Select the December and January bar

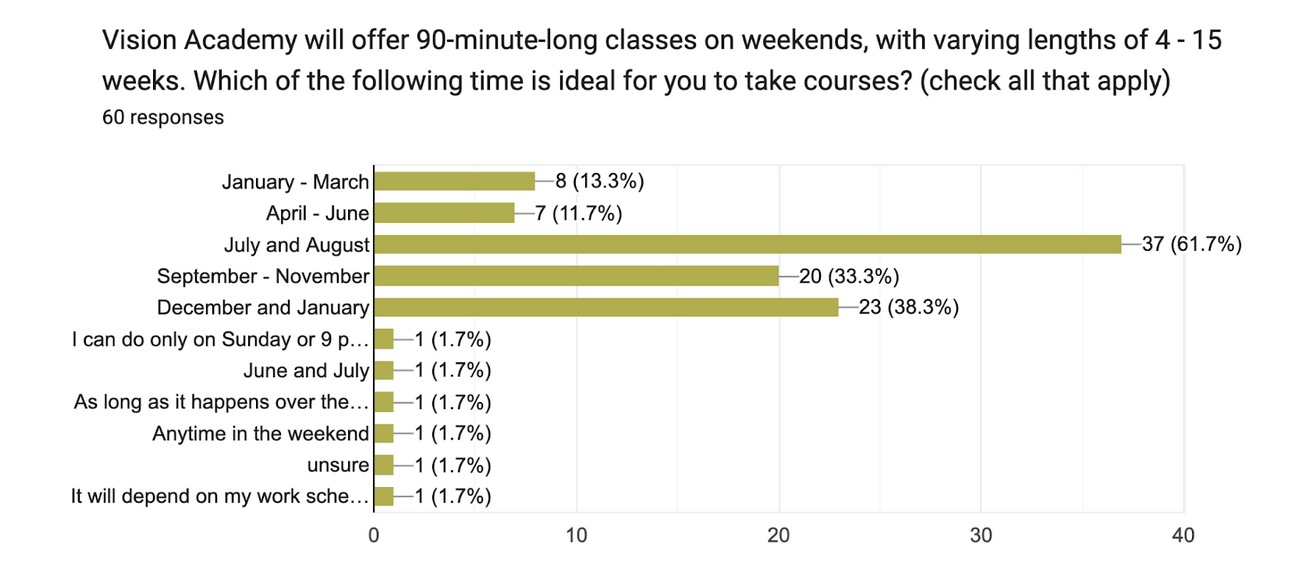[607, 307]
